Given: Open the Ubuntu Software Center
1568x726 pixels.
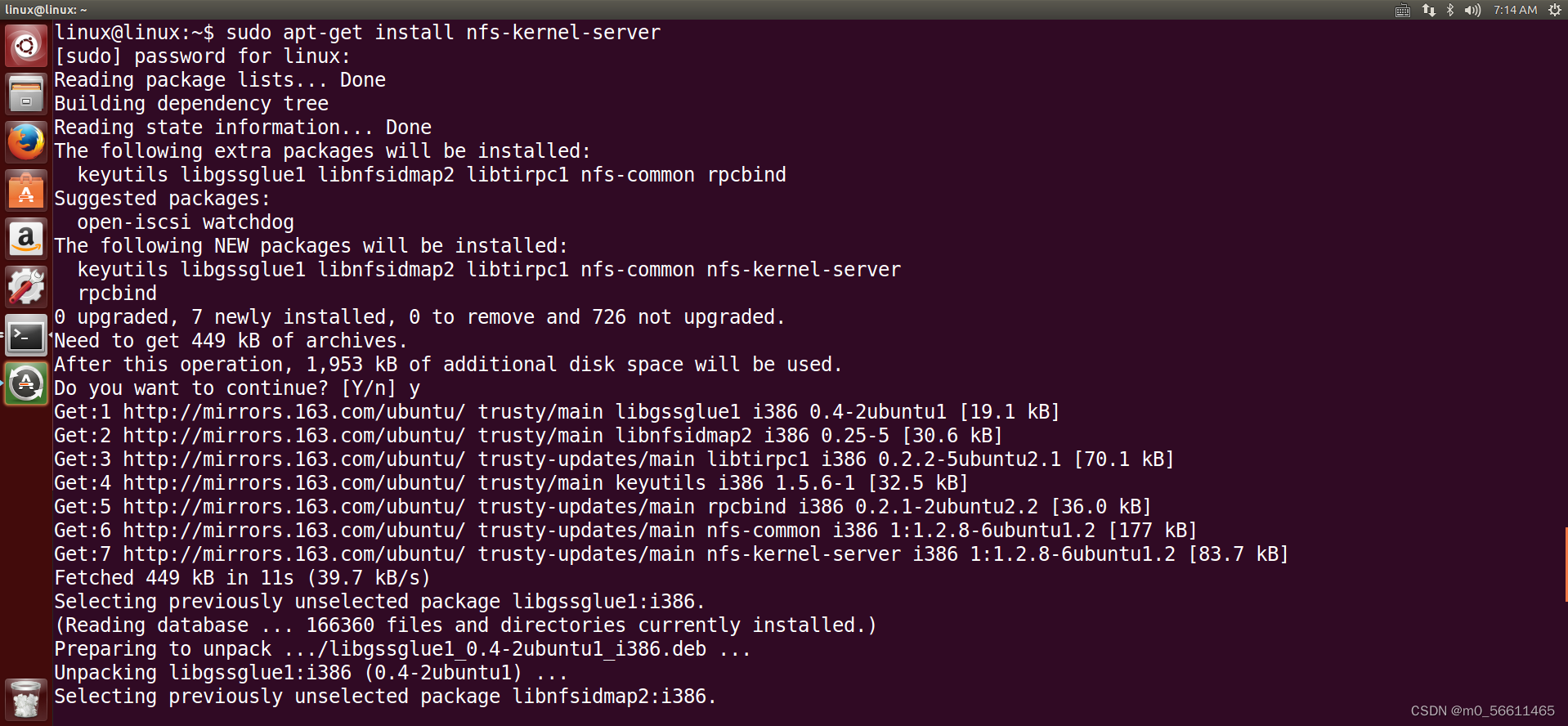Looking at the screenshot, I should click(x=25, y=190).
